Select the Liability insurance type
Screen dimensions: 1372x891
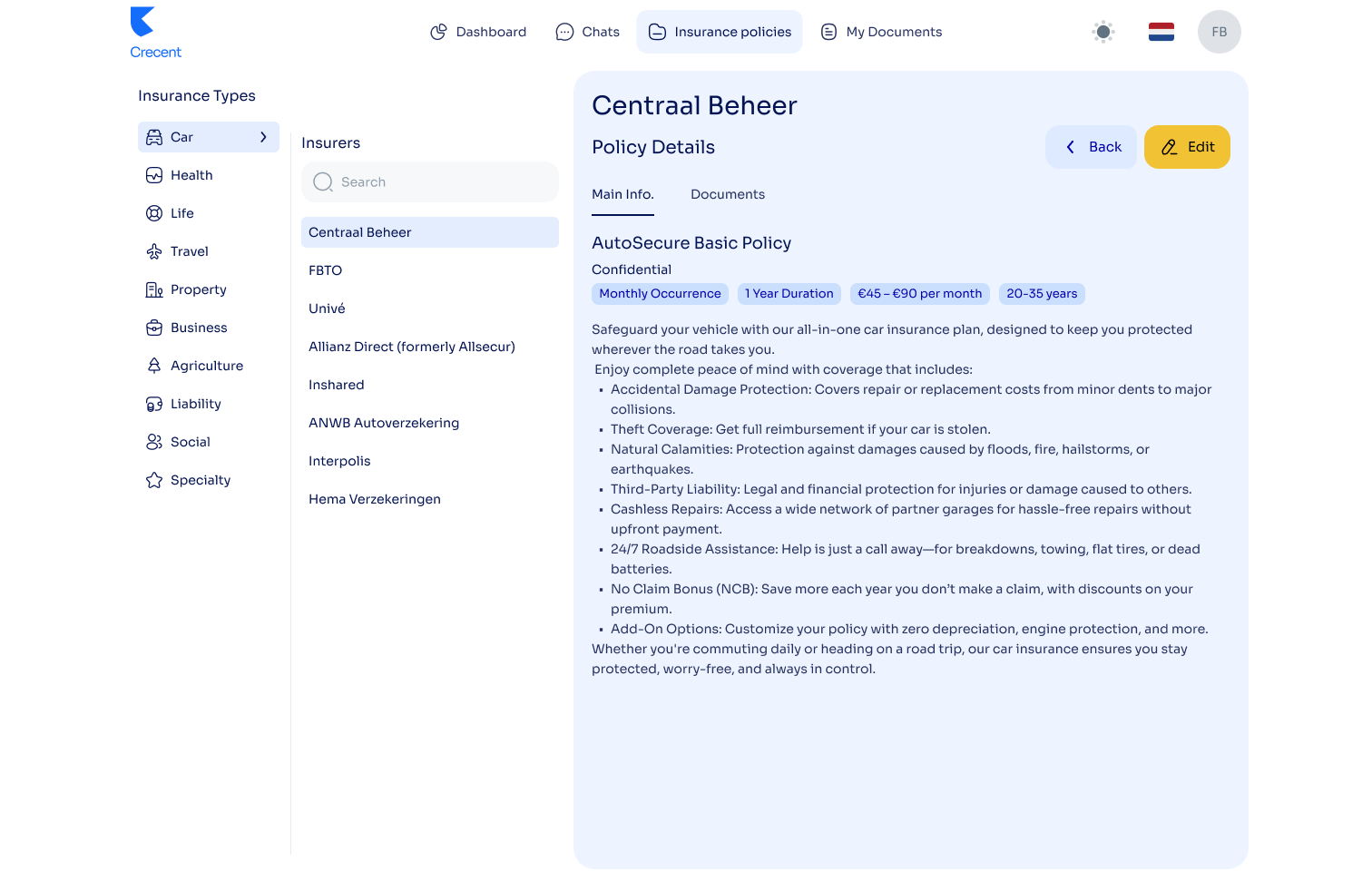point(209,404)
